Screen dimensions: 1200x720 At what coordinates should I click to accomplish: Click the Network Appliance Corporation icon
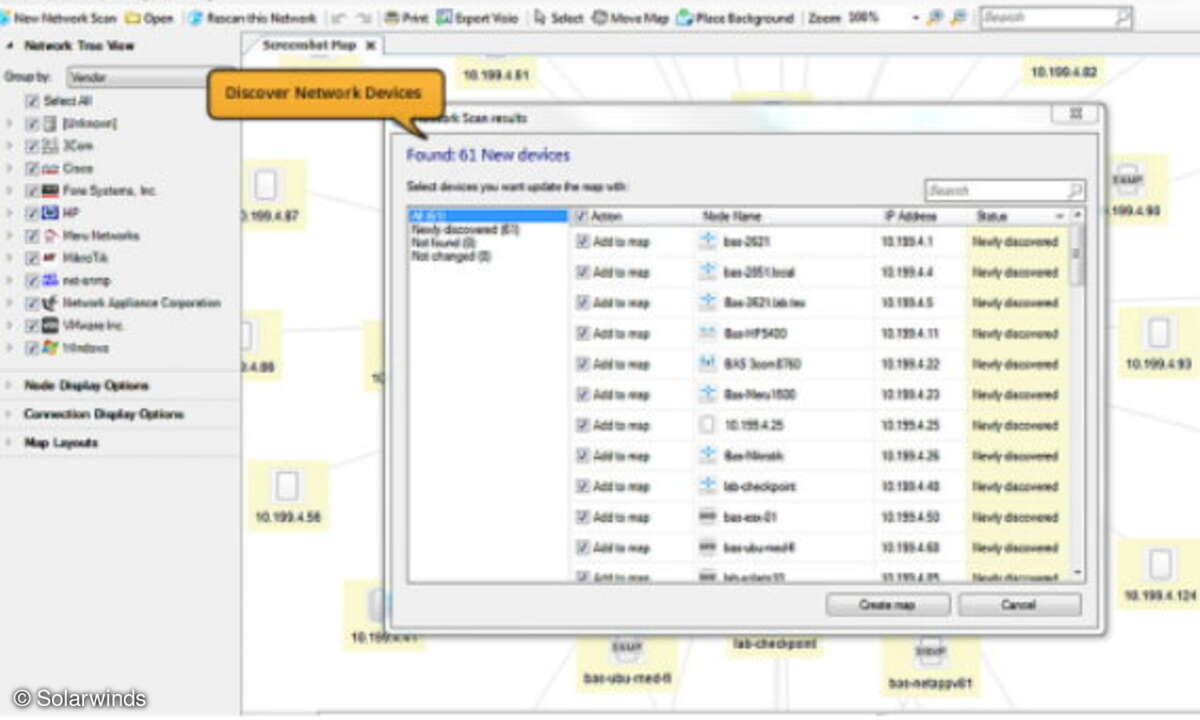(x=50, y=303)
